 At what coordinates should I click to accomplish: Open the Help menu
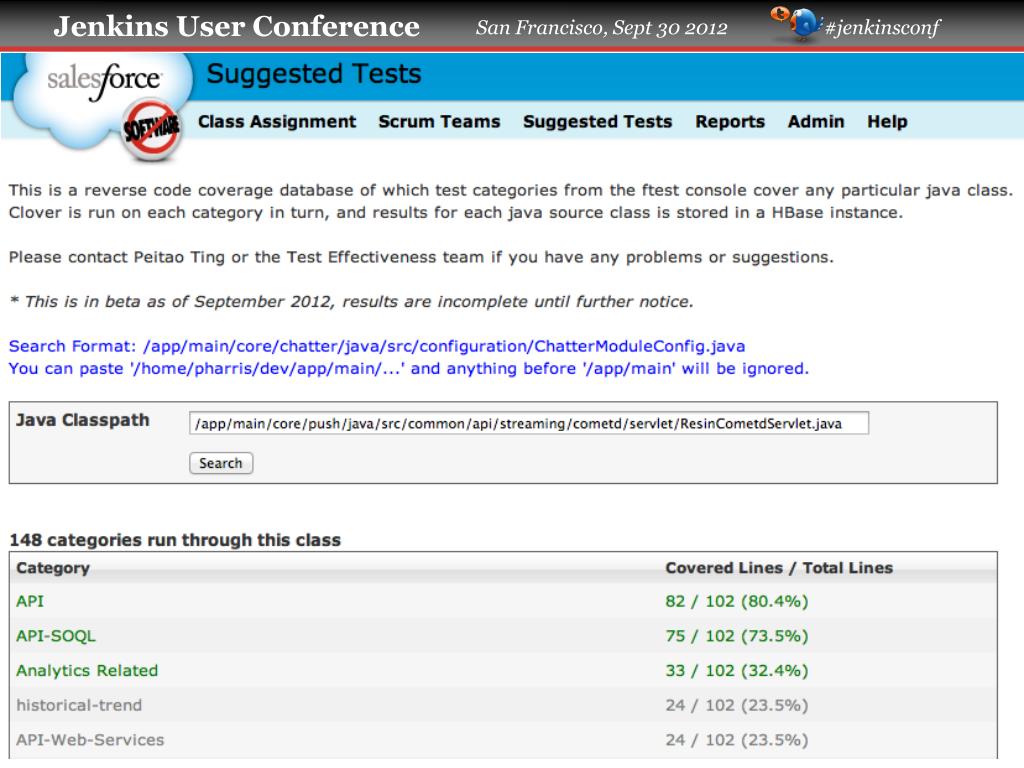click(888, 121)
